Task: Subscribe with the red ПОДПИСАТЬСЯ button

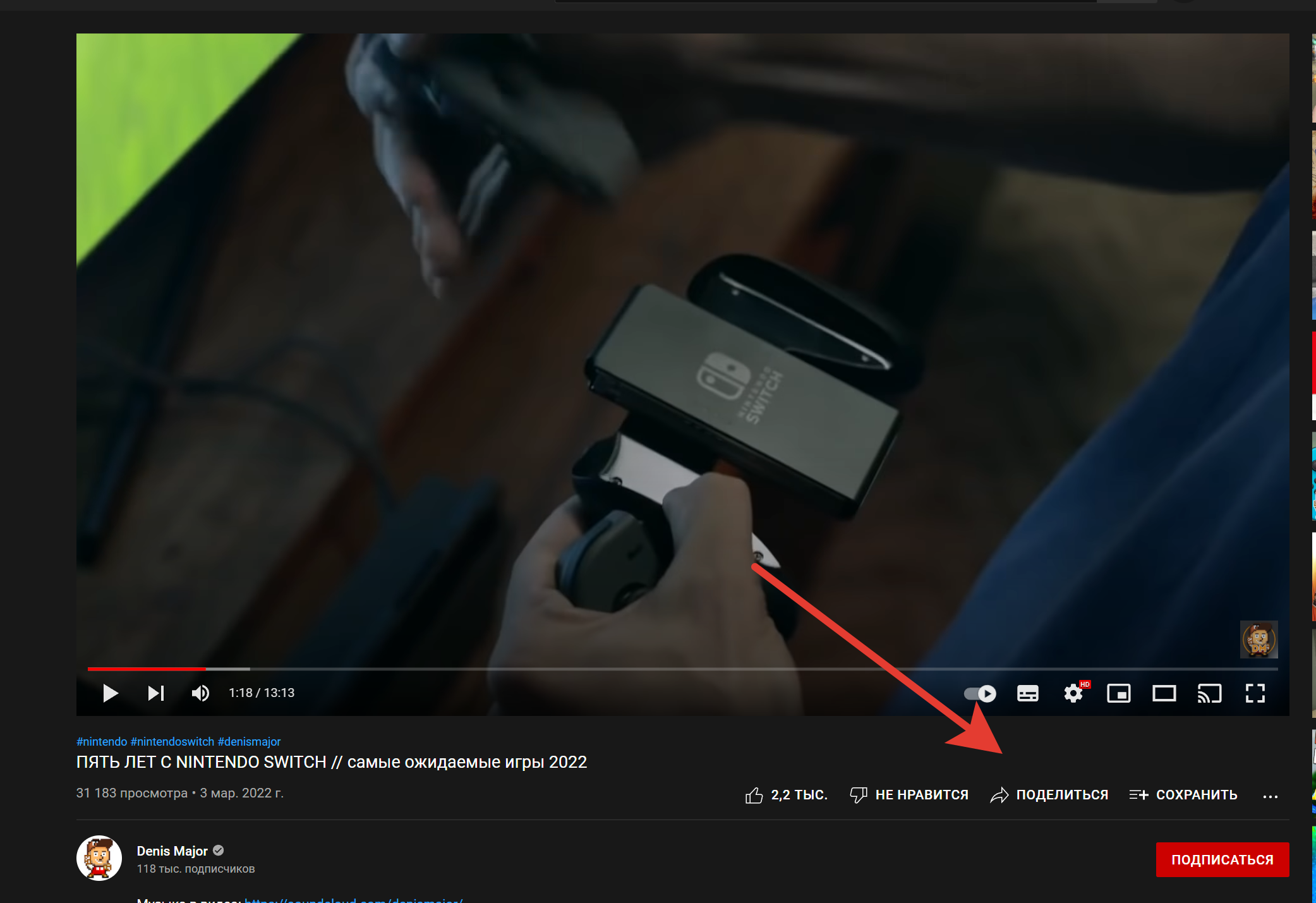Action: pyautogui.click(x=1222, y=859)
